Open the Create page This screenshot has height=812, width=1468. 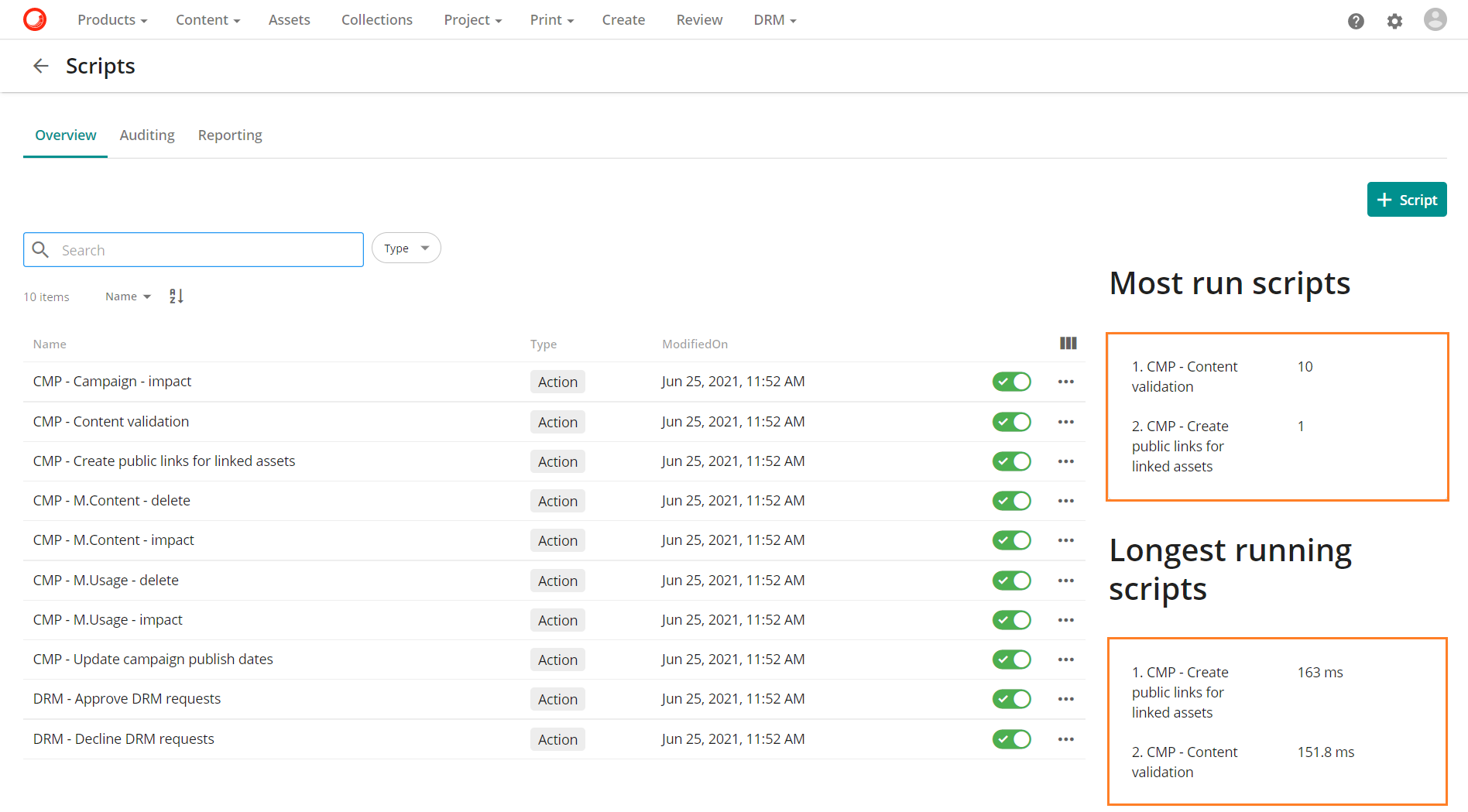(x=623, y=20)
